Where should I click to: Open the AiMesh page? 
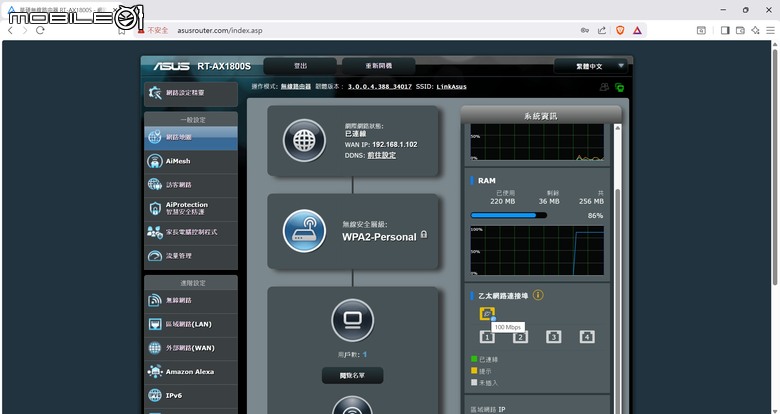pyautogui.click(x=191, y=161)
